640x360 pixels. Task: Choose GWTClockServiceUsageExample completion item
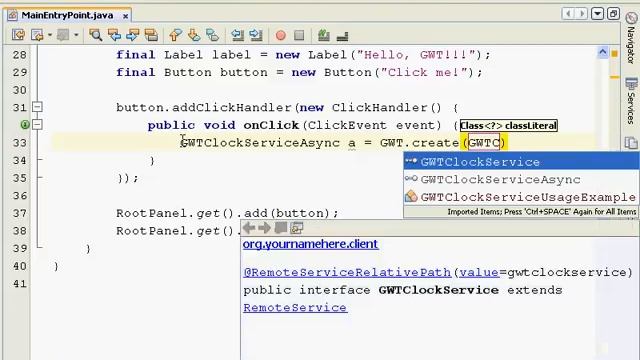tap(521, 197)
